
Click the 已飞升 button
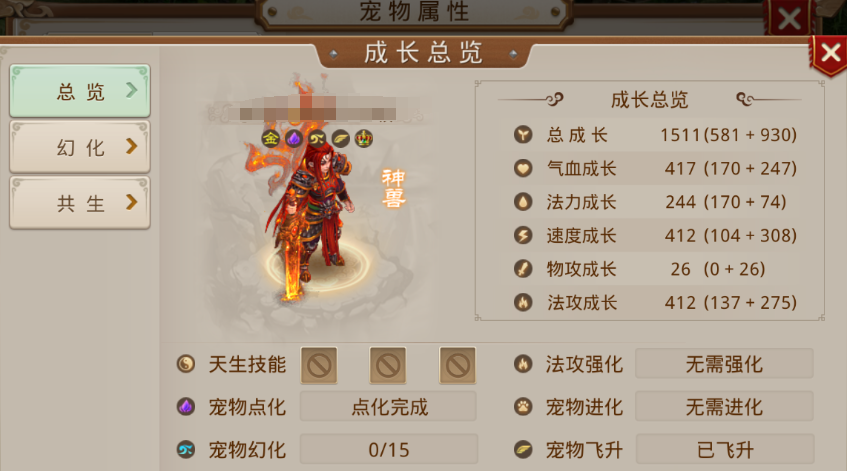725,449
